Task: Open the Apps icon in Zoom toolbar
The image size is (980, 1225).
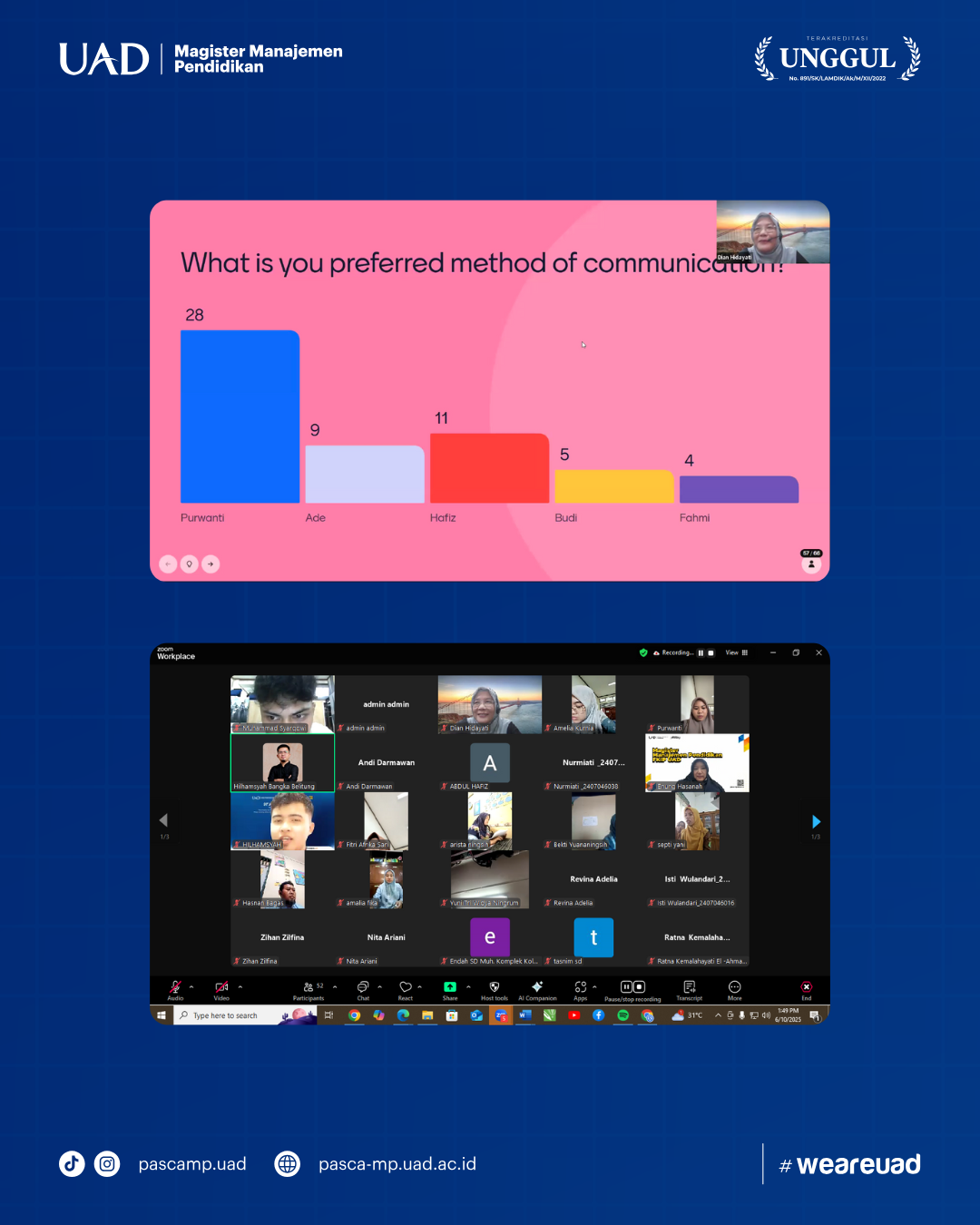Action: [x=581, y=987]
